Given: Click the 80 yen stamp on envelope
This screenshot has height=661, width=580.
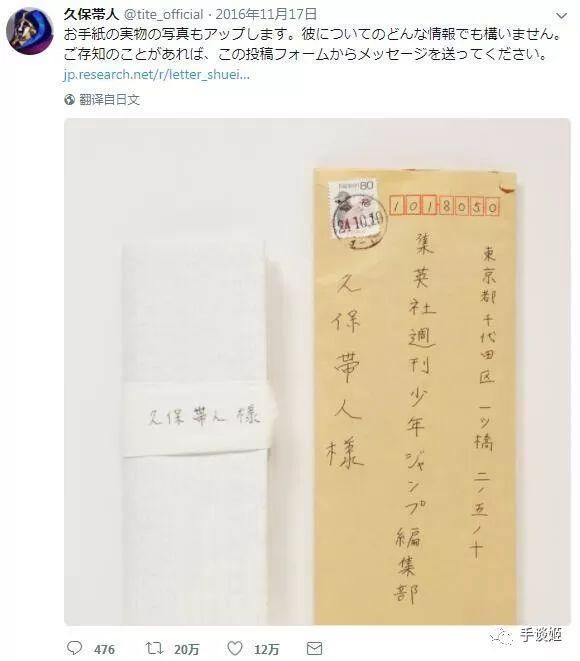Looking at the screenshot, I should (352, 210).
